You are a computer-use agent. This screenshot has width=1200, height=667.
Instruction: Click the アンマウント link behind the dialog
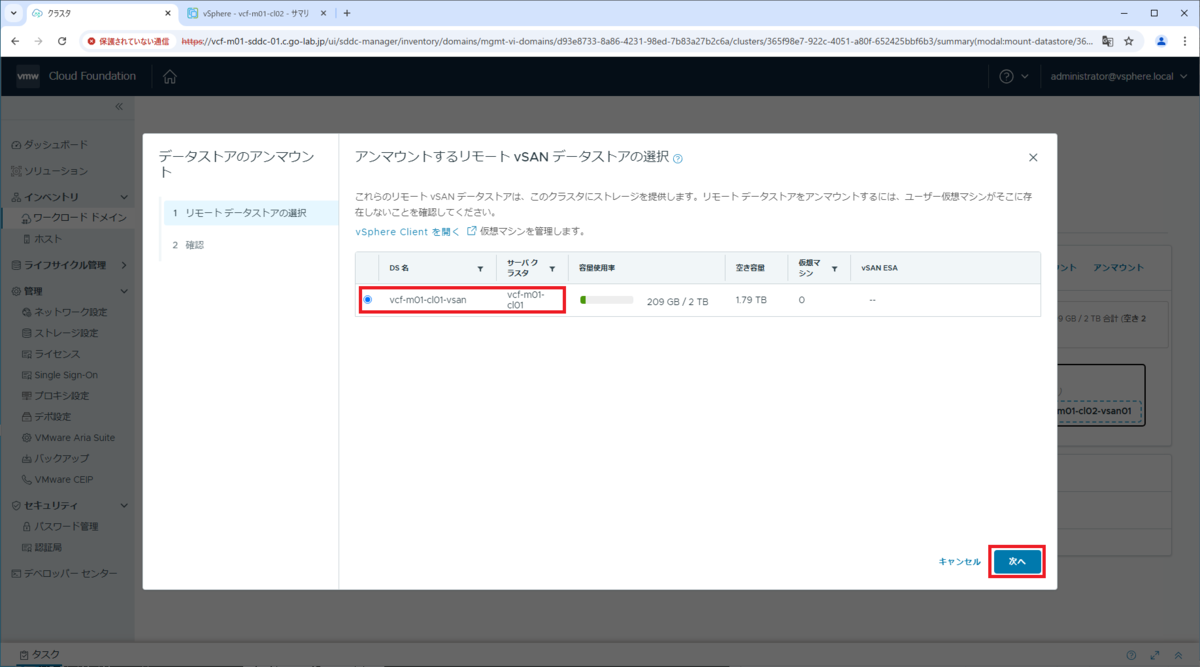[x=1118, y=268]
